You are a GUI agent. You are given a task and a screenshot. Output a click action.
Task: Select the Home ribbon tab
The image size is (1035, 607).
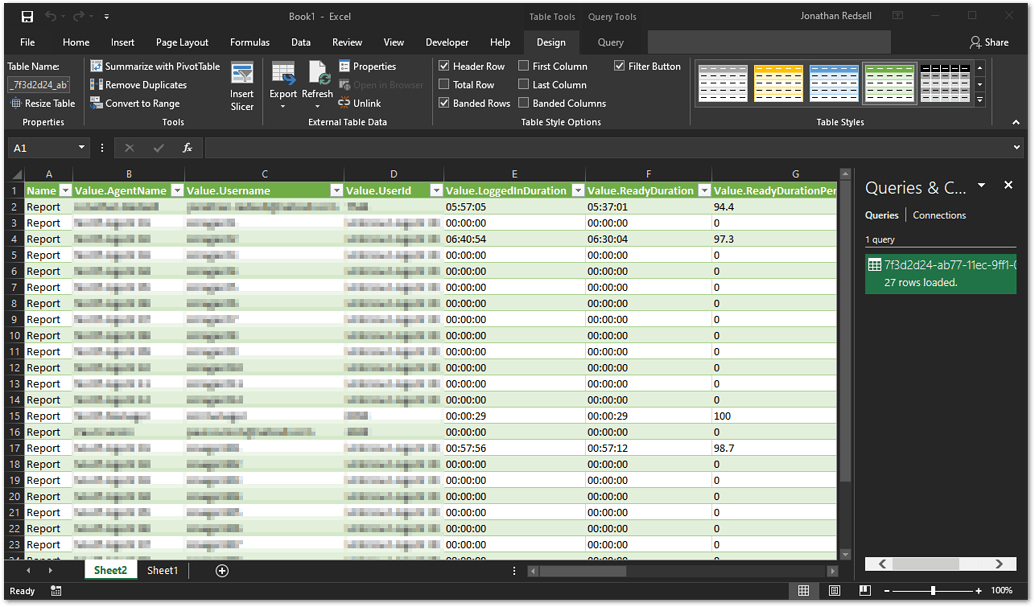75,42
